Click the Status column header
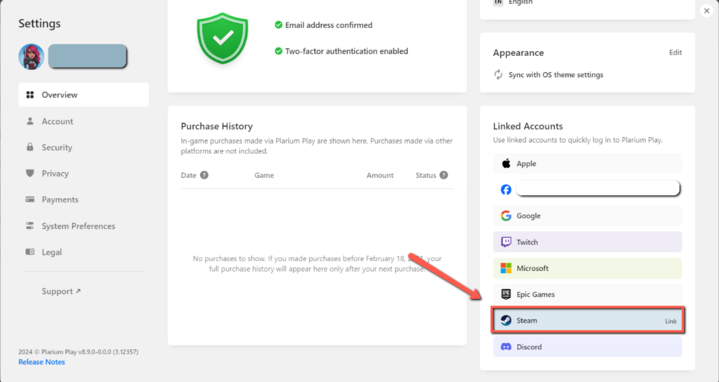 426,175
